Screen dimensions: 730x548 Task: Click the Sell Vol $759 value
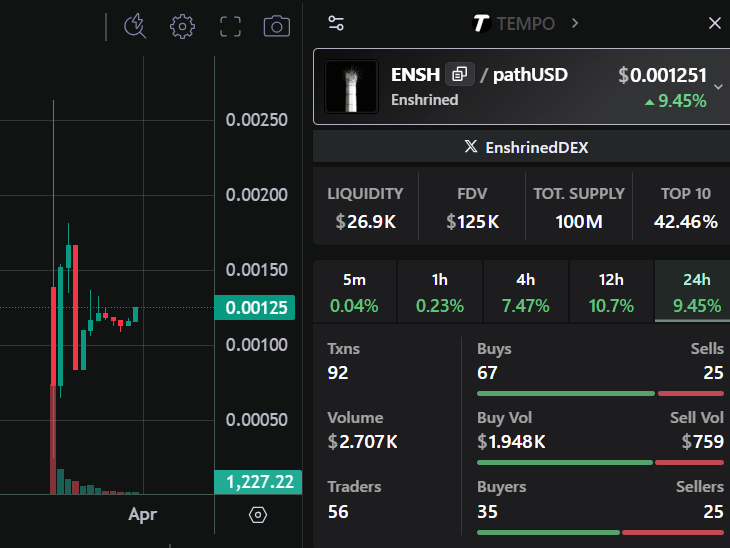pyautogui.click(x=703, y=441)
